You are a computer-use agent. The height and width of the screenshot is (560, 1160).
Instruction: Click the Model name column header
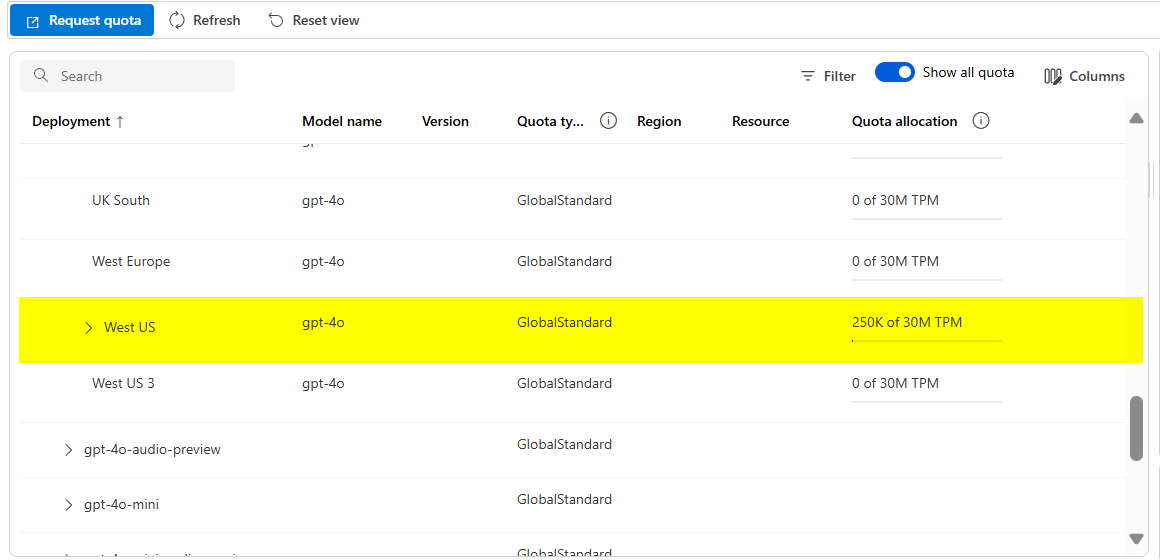click(x=342, y=121)
